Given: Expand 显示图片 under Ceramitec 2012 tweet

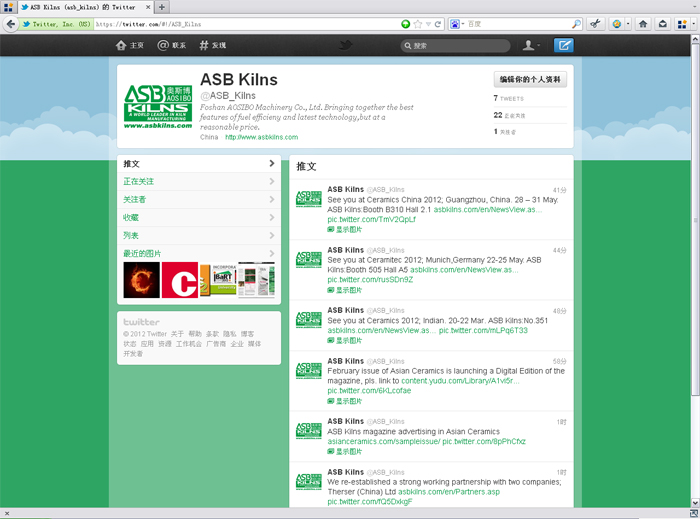Looking at the screenshot, I should click(345, 290).
